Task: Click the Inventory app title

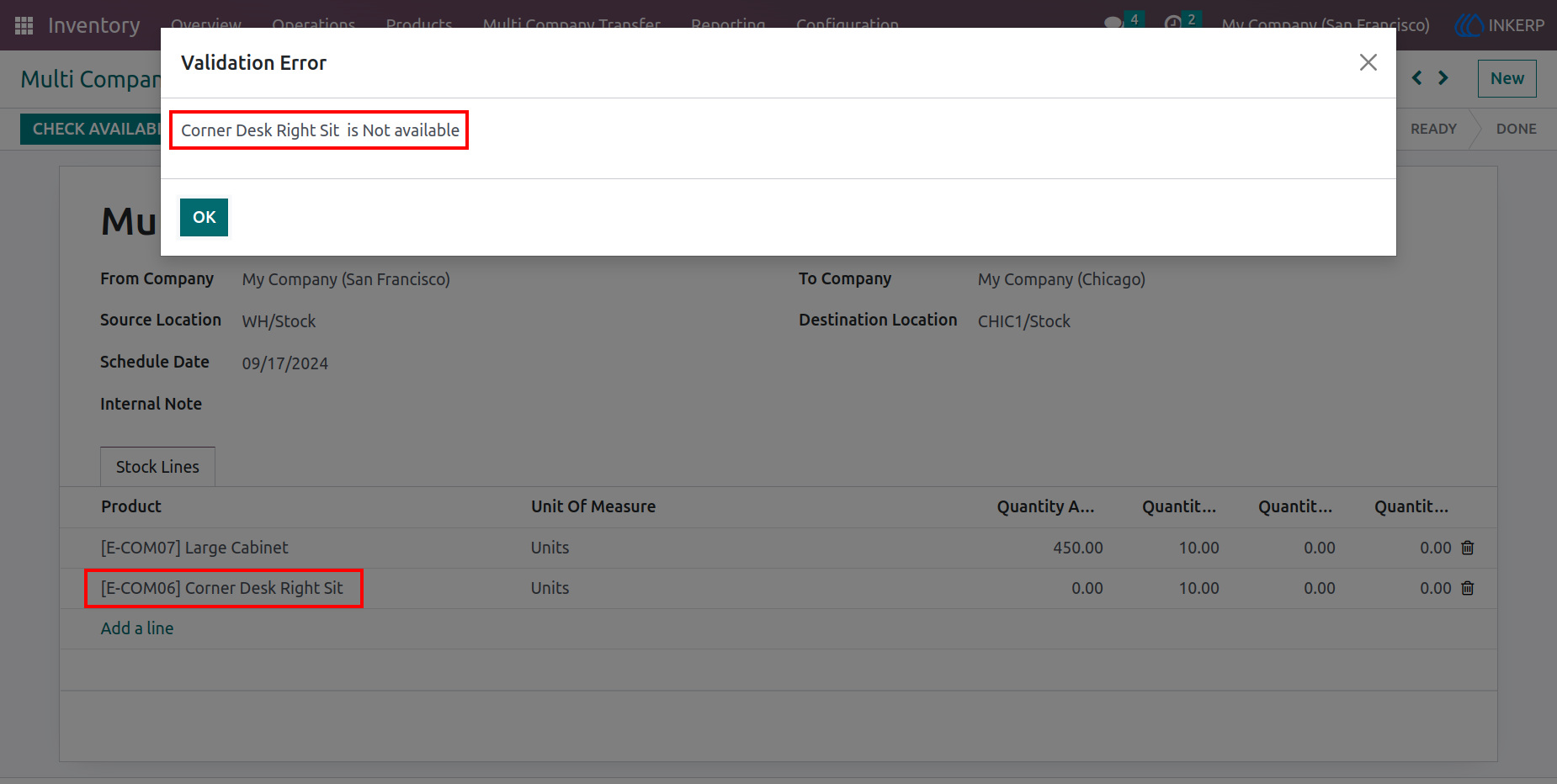Action: click(94, 25)
